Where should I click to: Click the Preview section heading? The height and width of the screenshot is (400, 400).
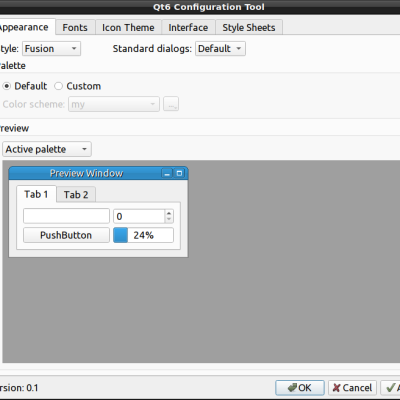pyautogui.click(x=14, y=128)
